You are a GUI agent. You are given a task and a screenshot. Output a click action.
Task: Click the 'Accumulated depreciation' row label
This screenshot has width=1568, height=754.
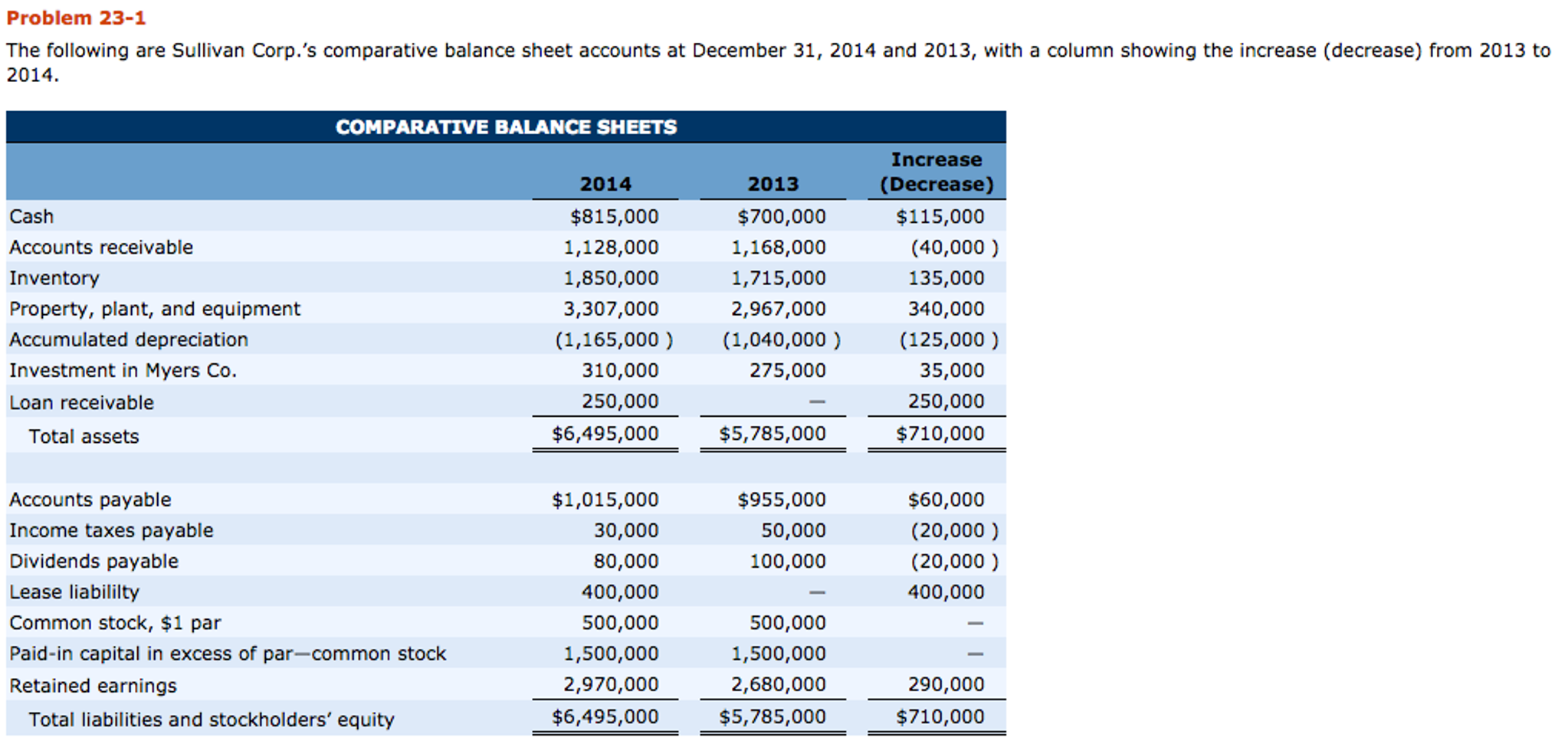(129, 339)
